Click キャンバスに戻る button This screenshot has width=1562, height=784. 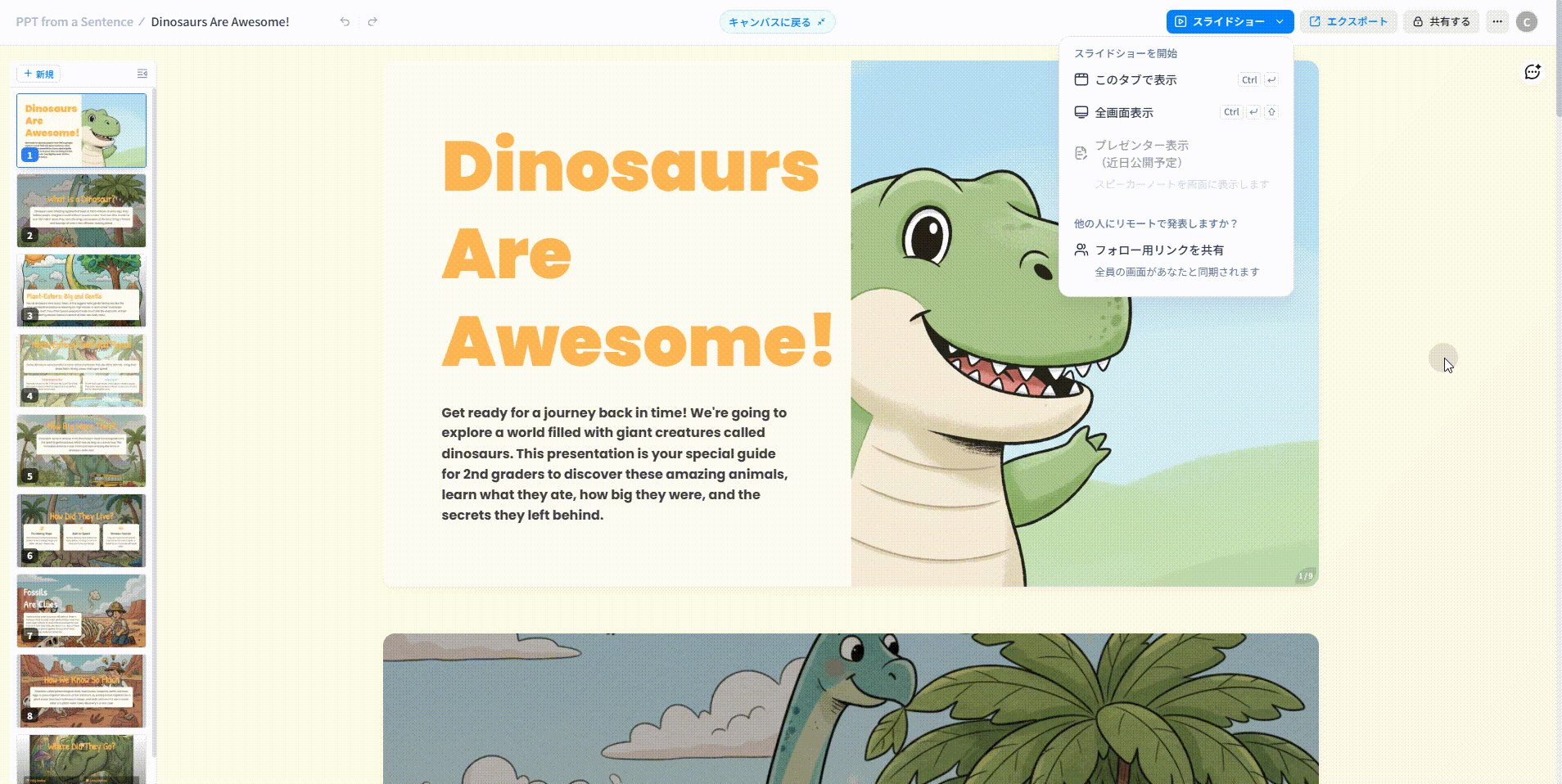coord(777,22)
